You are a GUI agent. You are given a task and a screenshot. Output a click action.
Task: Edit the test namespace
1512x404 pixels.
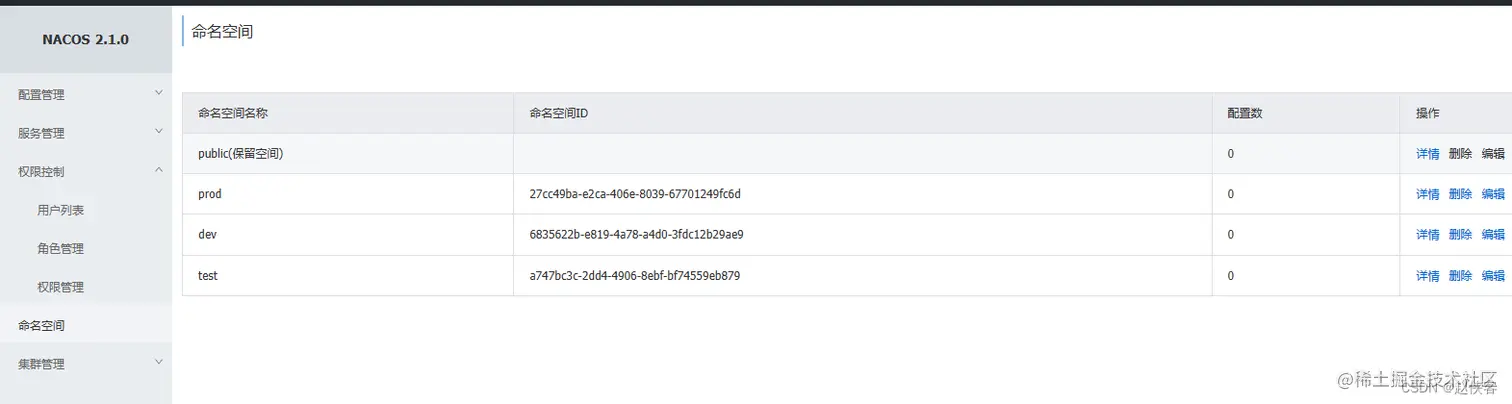coord(1493,276)
